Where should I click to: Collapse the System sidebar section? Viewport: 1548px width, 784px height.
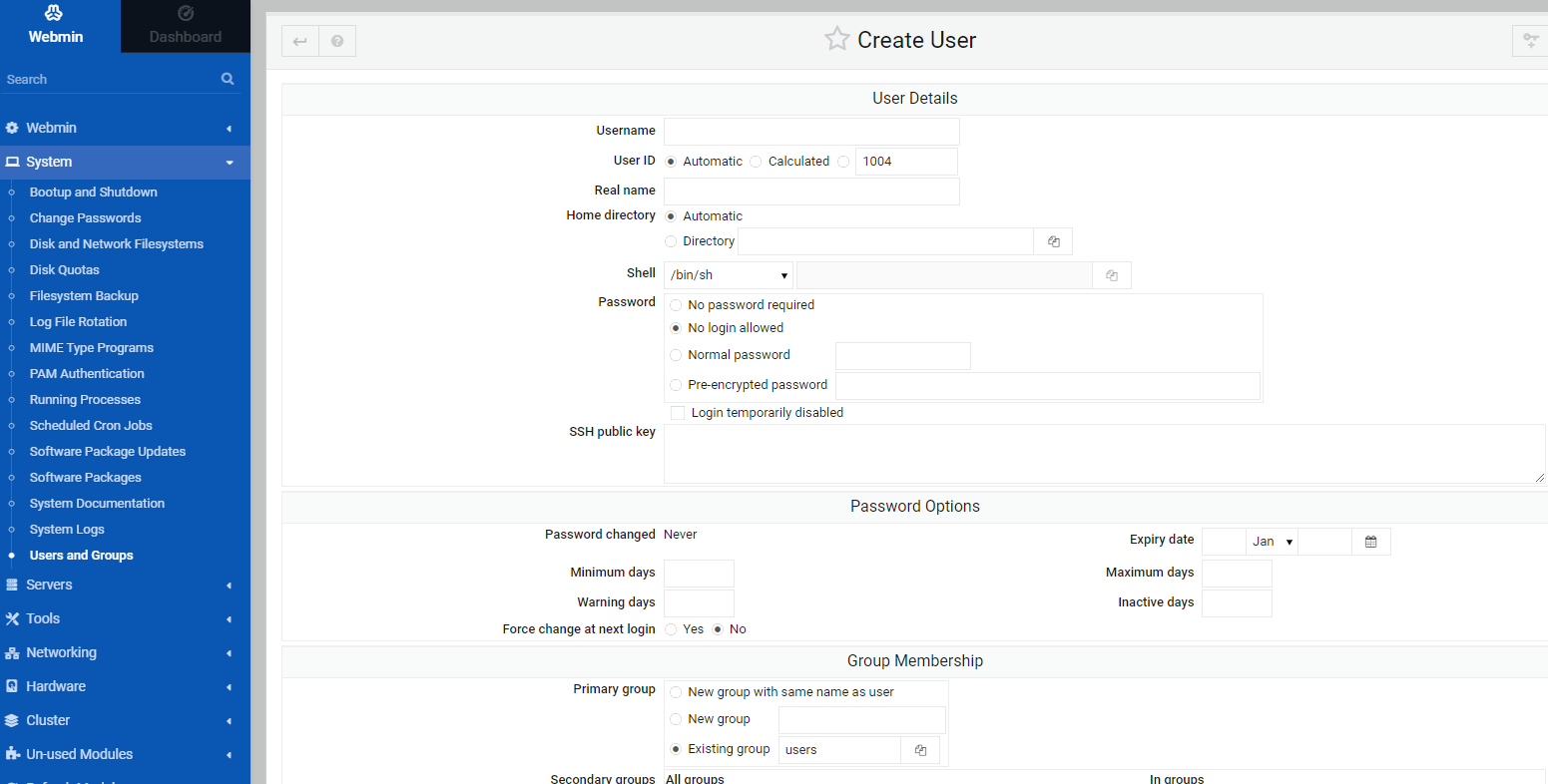click(x=229, y=163)
